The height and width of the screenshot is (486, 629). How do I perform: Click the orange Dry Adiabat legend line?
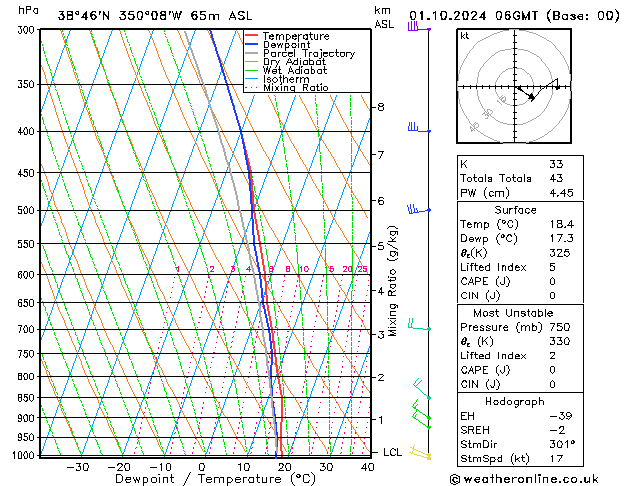click(252, 62)
